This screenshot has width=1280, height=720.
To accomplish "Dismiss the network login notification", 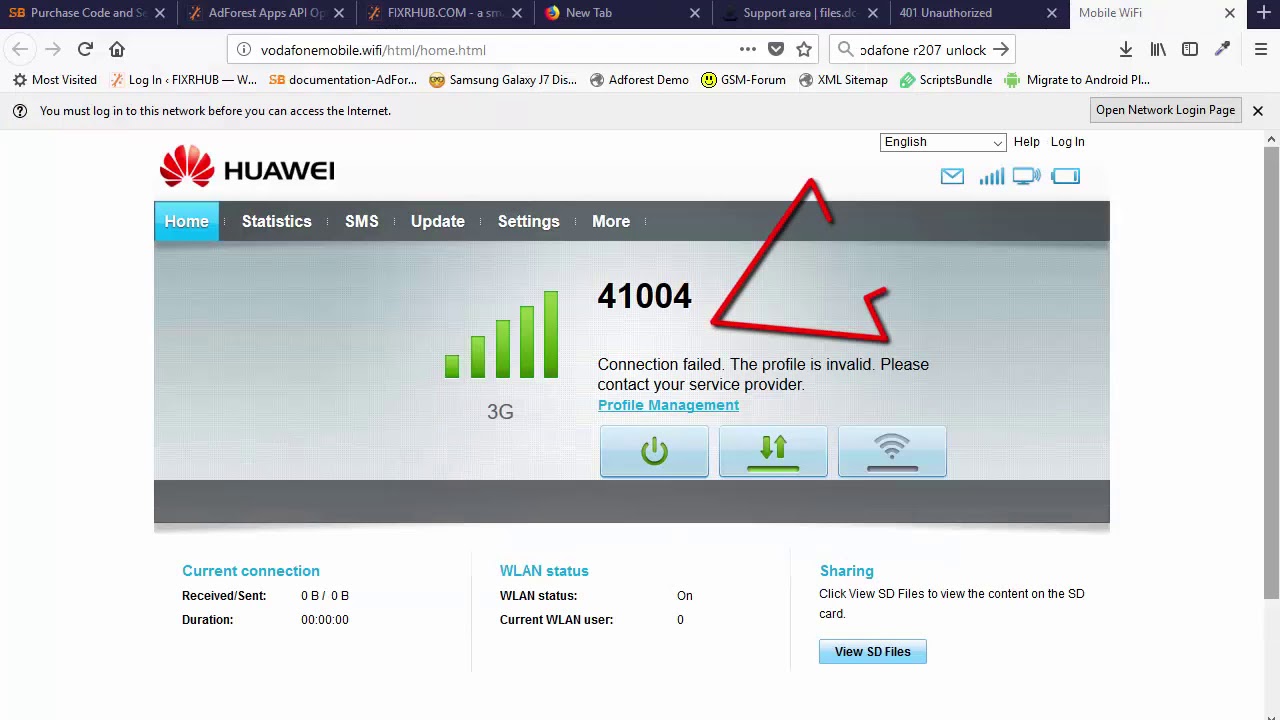I will (1258, 111).
